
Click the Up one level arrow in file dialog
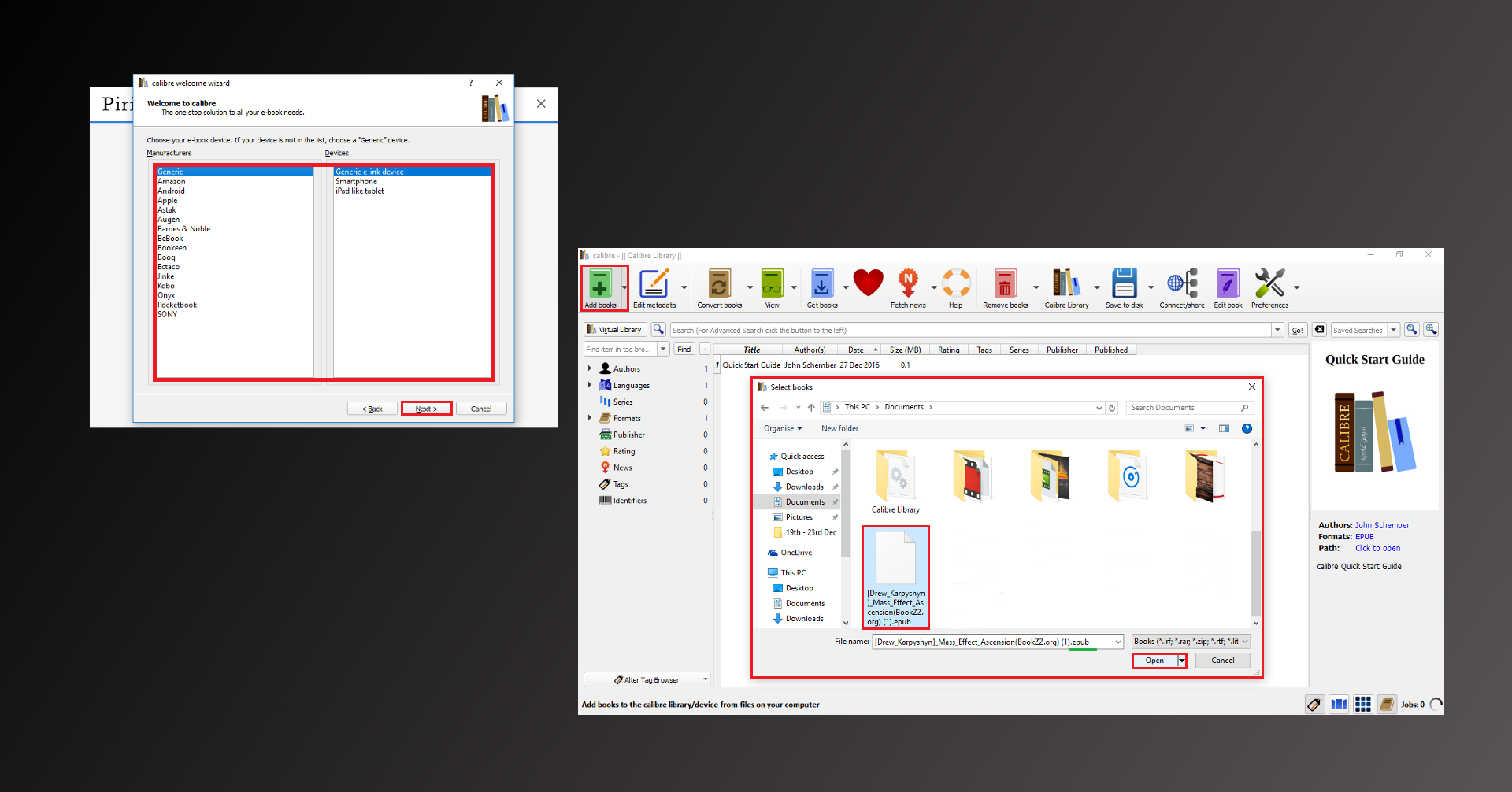(x=811, y=407)
